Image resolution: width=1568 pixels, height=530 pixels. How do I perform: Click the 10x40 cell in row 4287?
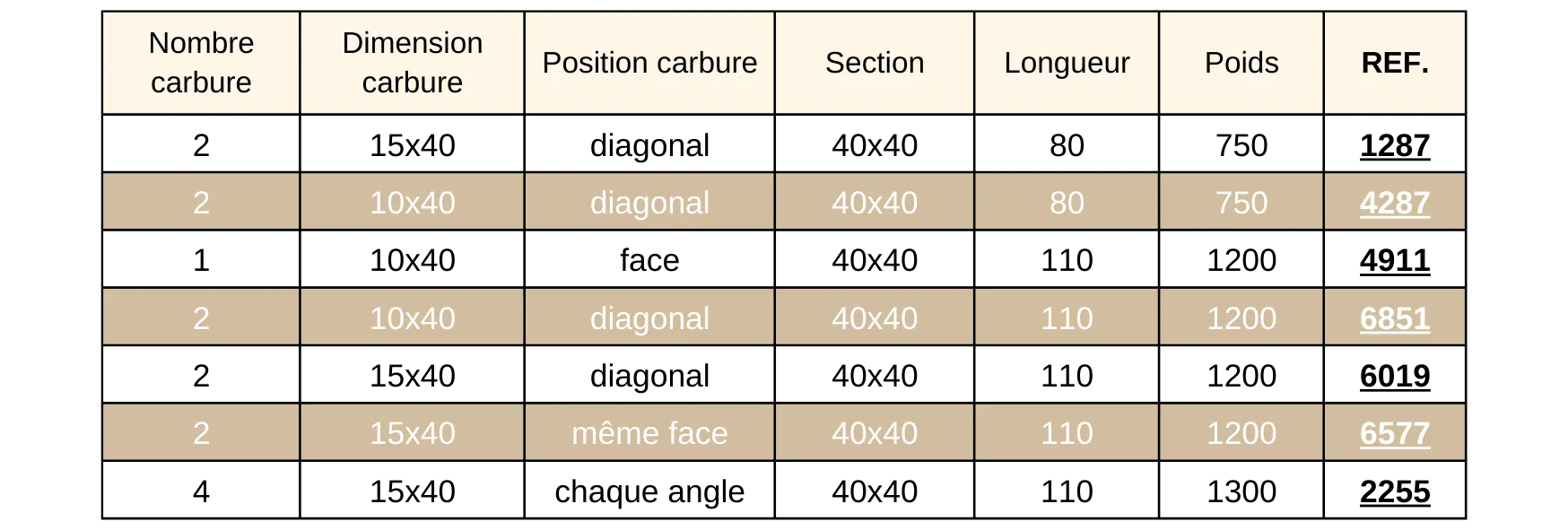(412, 203)
